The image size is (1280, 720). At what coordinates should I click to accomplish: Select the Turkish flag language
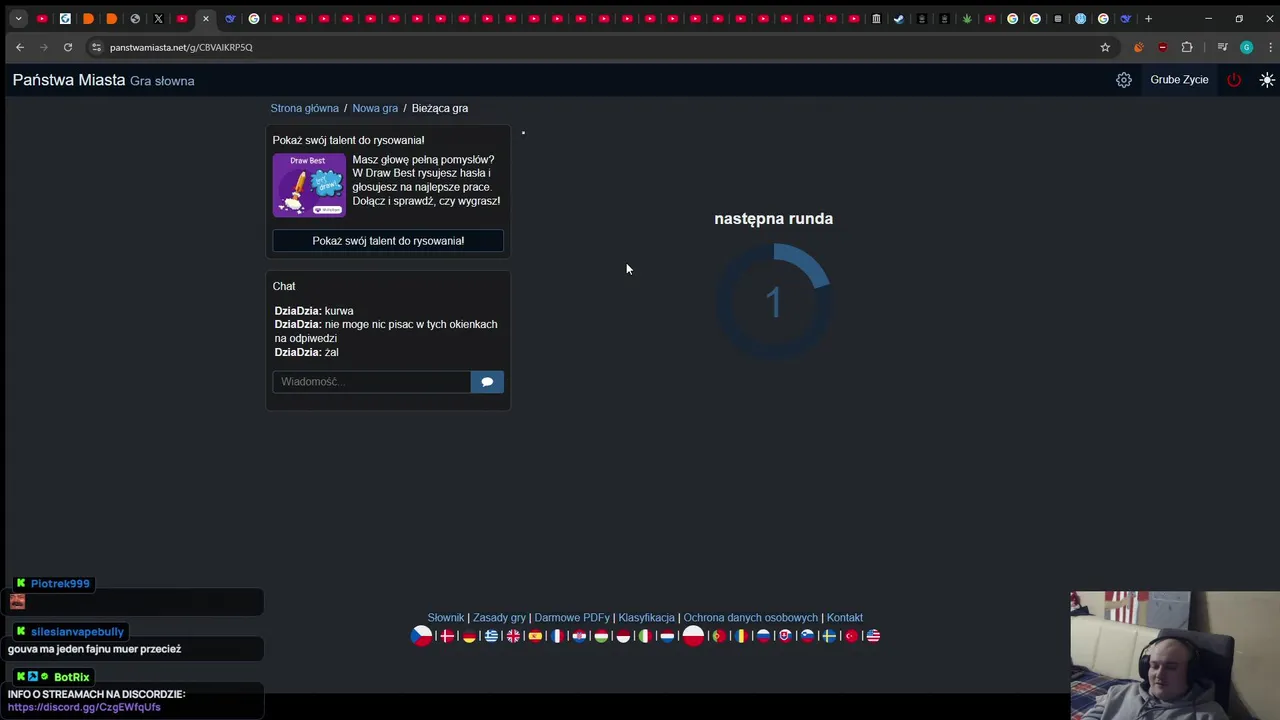click(851, 636)
